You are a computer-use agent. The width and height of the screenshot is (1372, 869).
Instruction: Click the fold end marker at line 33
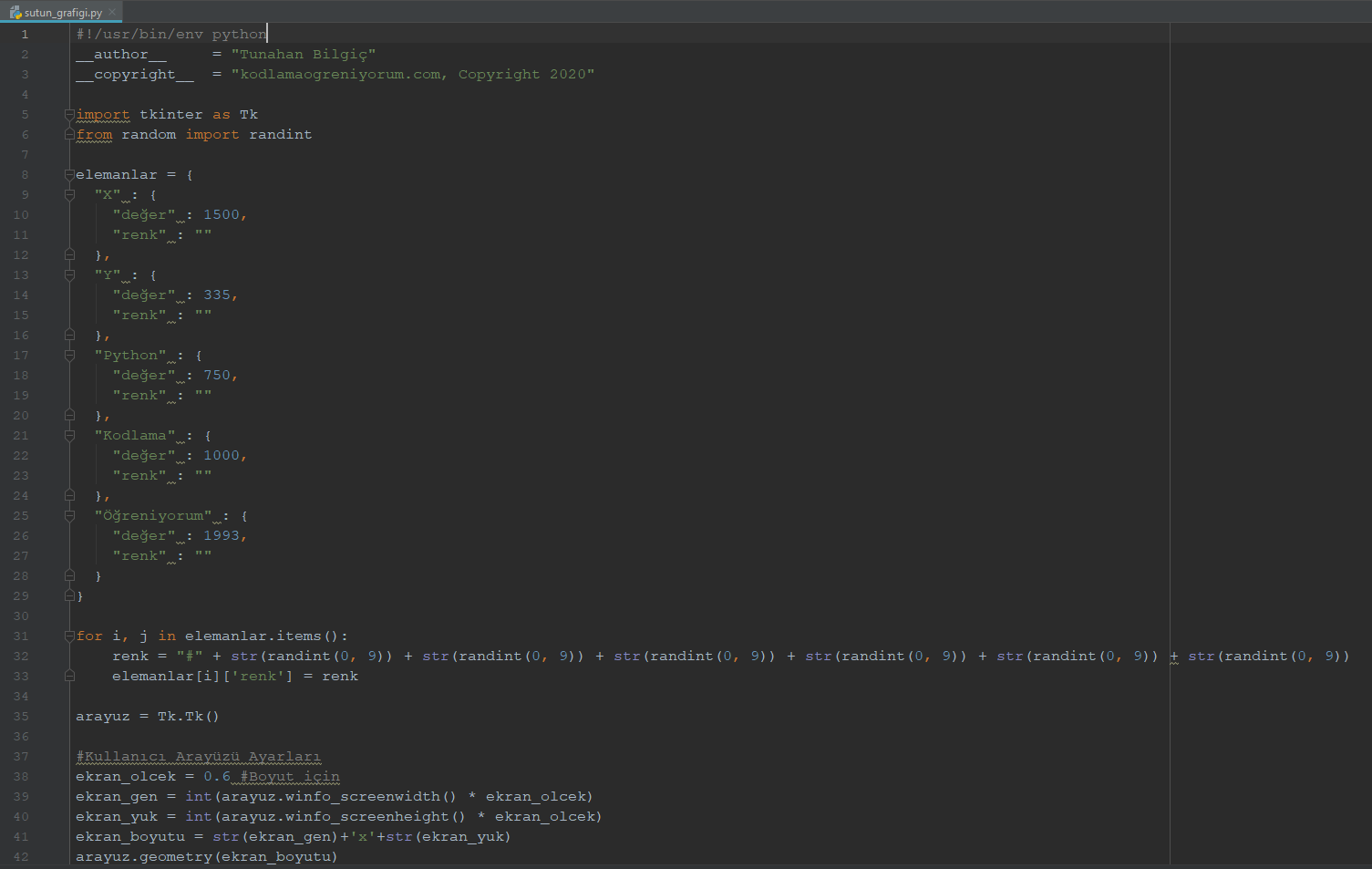(x=69, y=677)
